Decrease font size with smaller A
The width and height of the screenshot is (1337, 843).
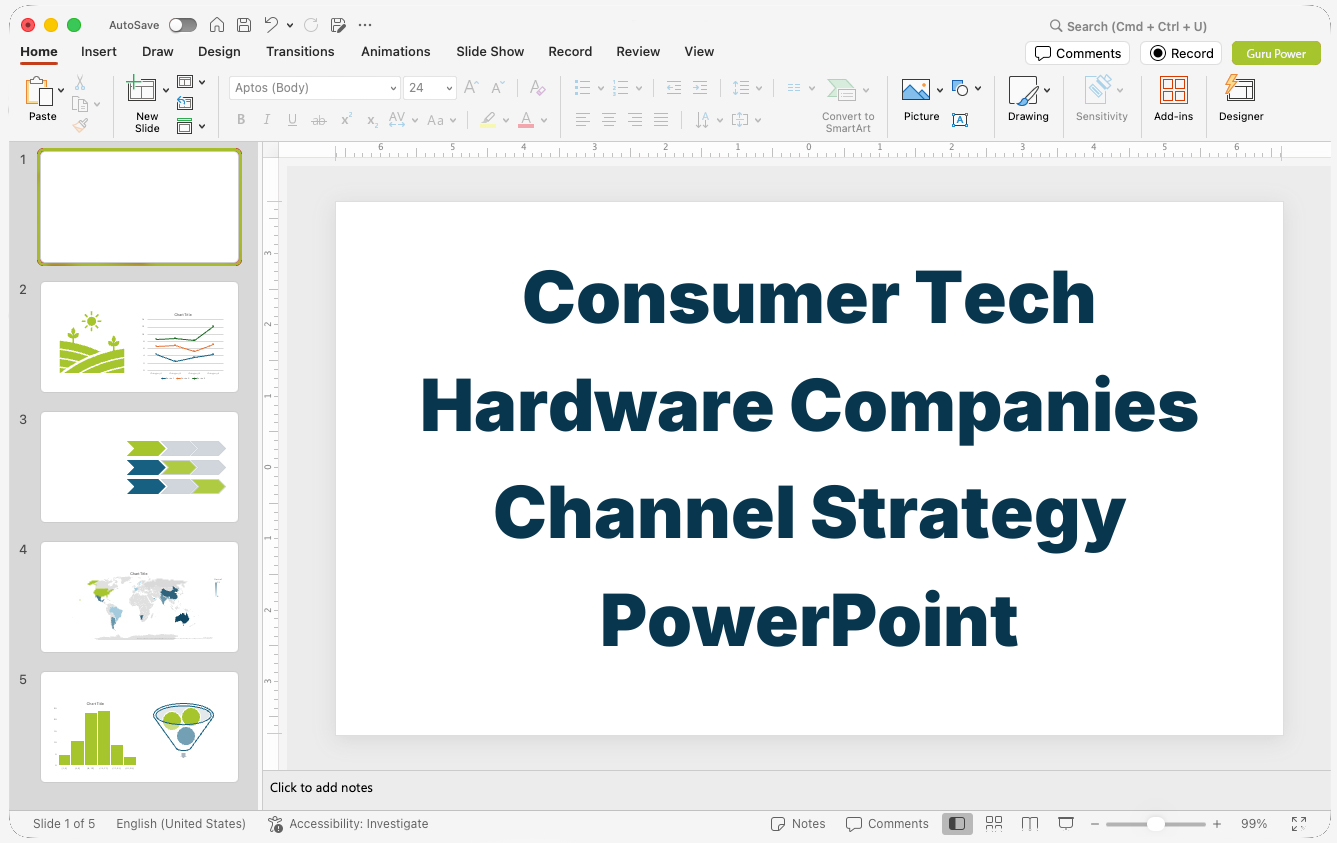tap(498, 88)
